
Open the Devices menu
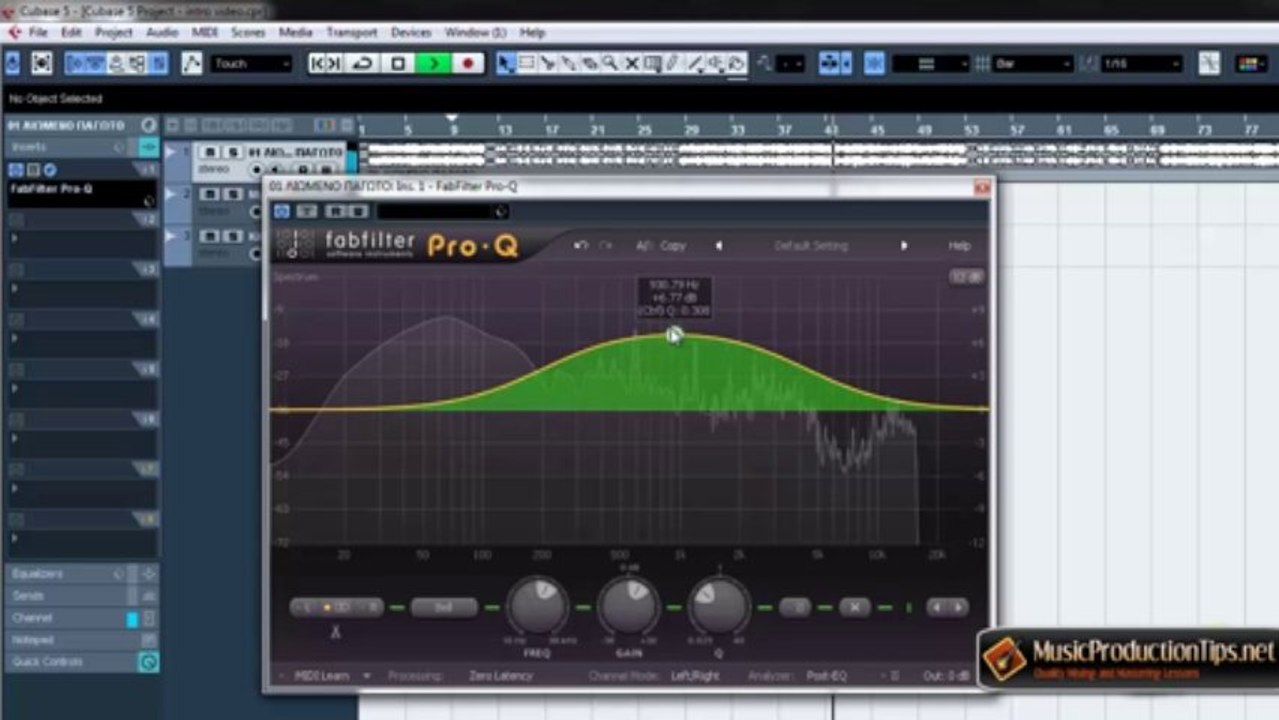tap(410, 32)
